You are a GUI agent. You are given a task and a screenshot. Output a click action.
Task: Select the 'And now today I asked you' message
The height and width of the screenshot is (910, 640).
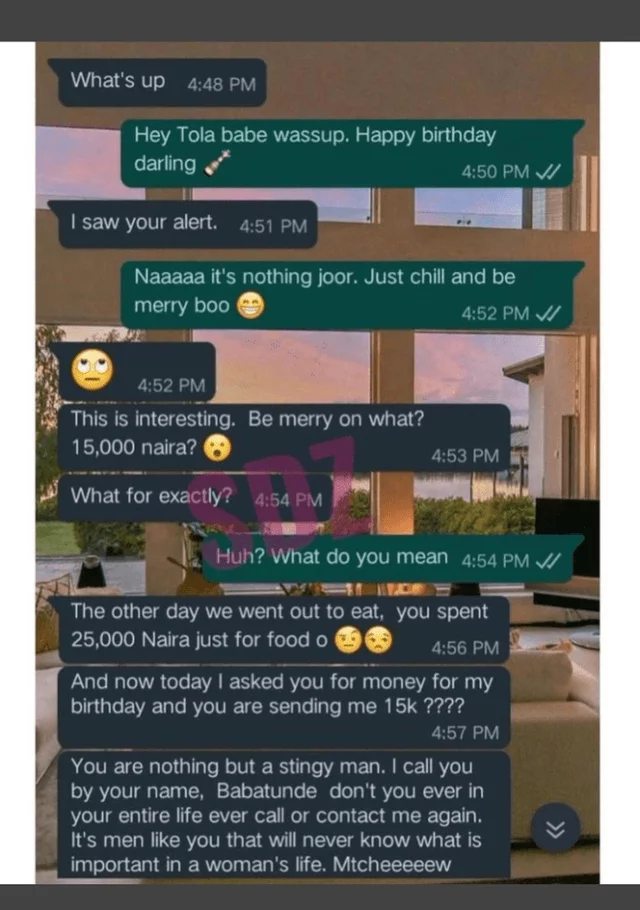click(284, 707)
